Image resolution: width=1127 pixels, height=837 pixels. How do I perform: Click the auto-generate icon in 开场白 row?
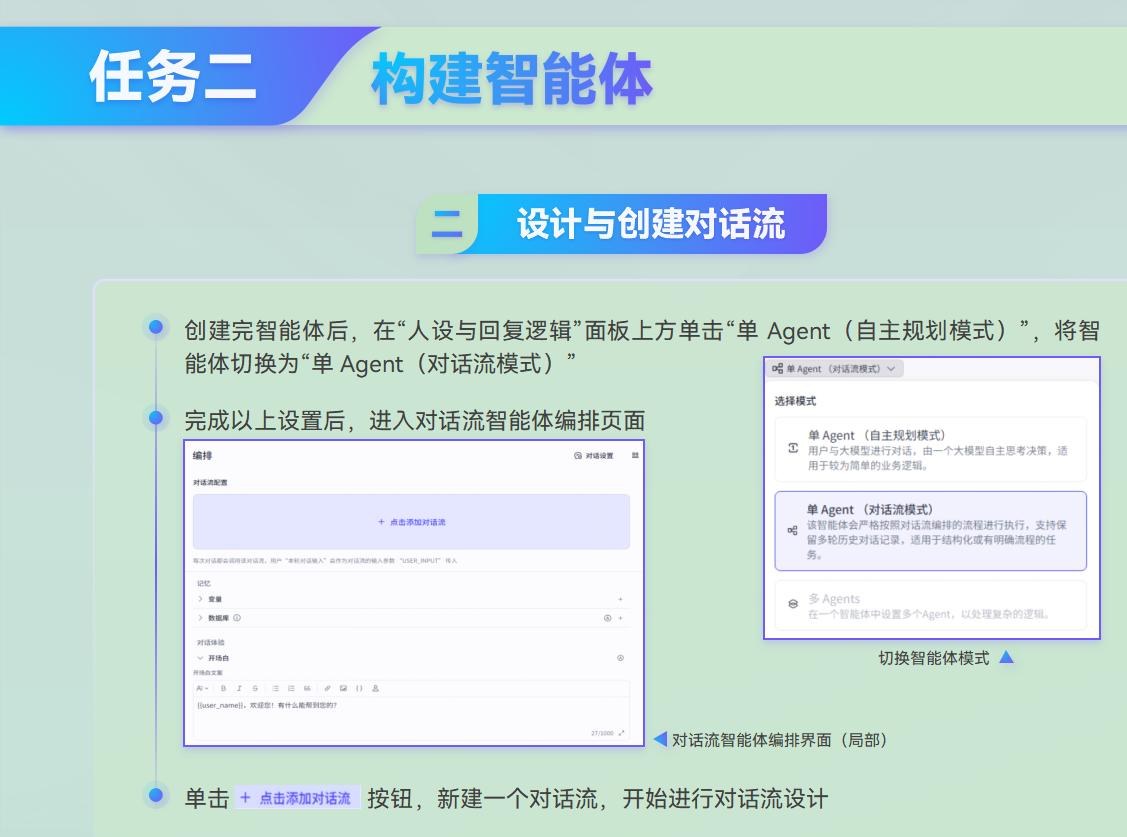coord(620,658)
